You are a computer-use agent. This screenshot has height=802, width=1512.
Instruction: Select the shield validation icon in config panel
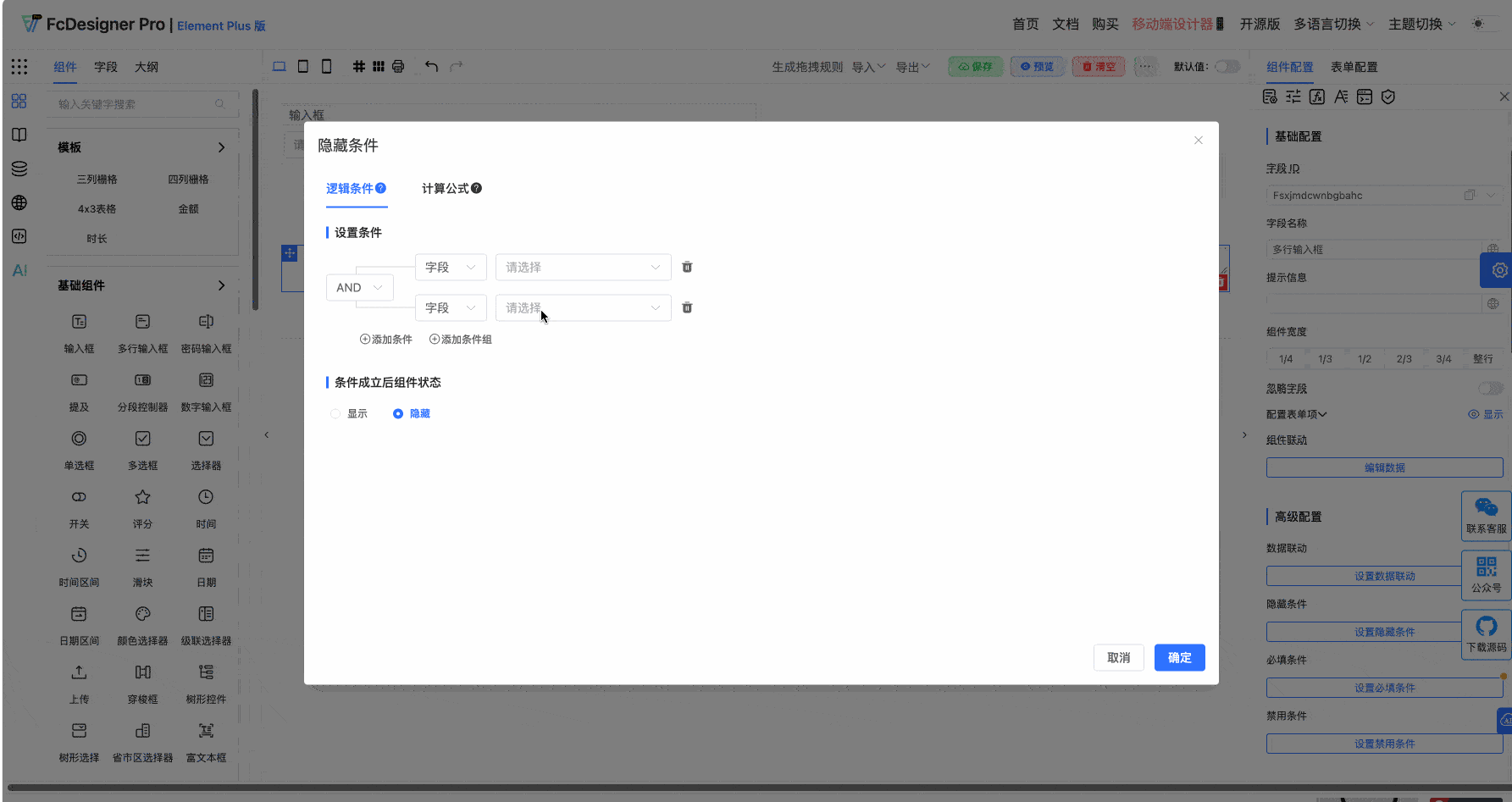pos(1388,97)
